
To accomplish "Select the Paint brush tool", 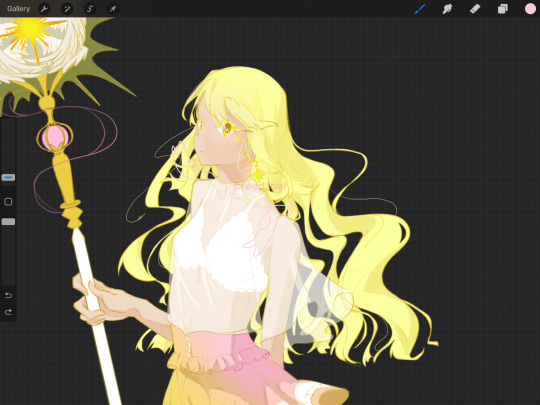I will click(420, 9).
